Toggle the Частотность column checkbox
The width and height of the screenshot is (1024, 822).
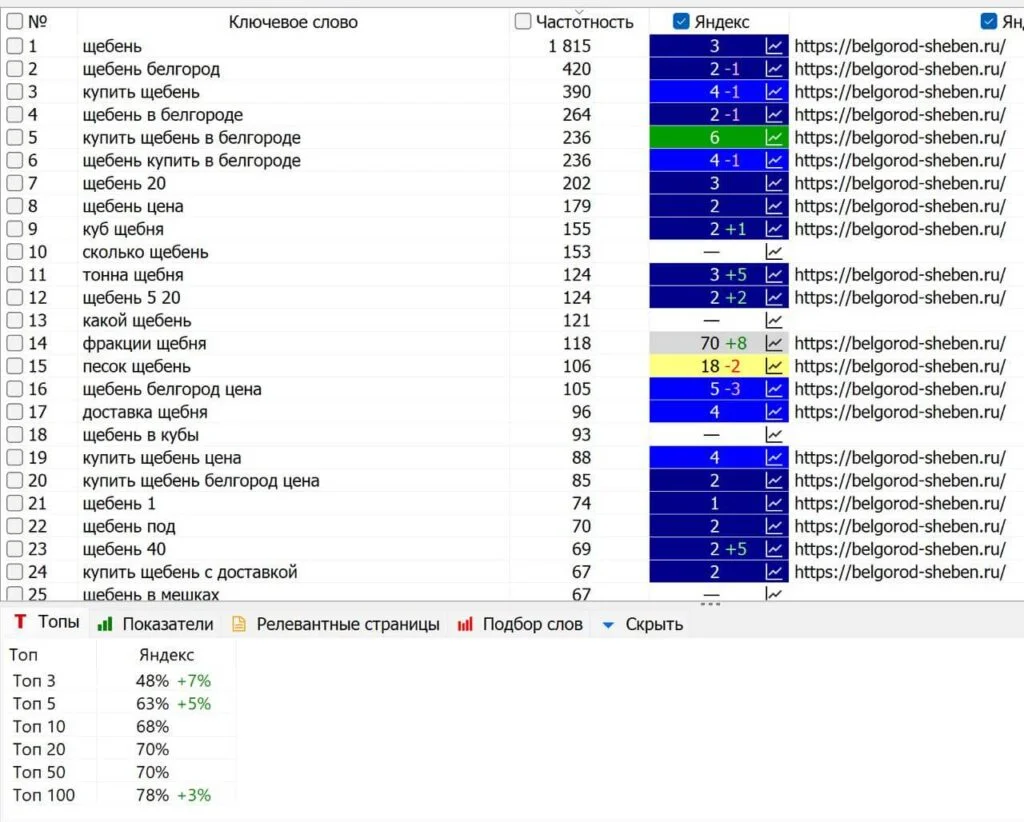pos(522,22)
